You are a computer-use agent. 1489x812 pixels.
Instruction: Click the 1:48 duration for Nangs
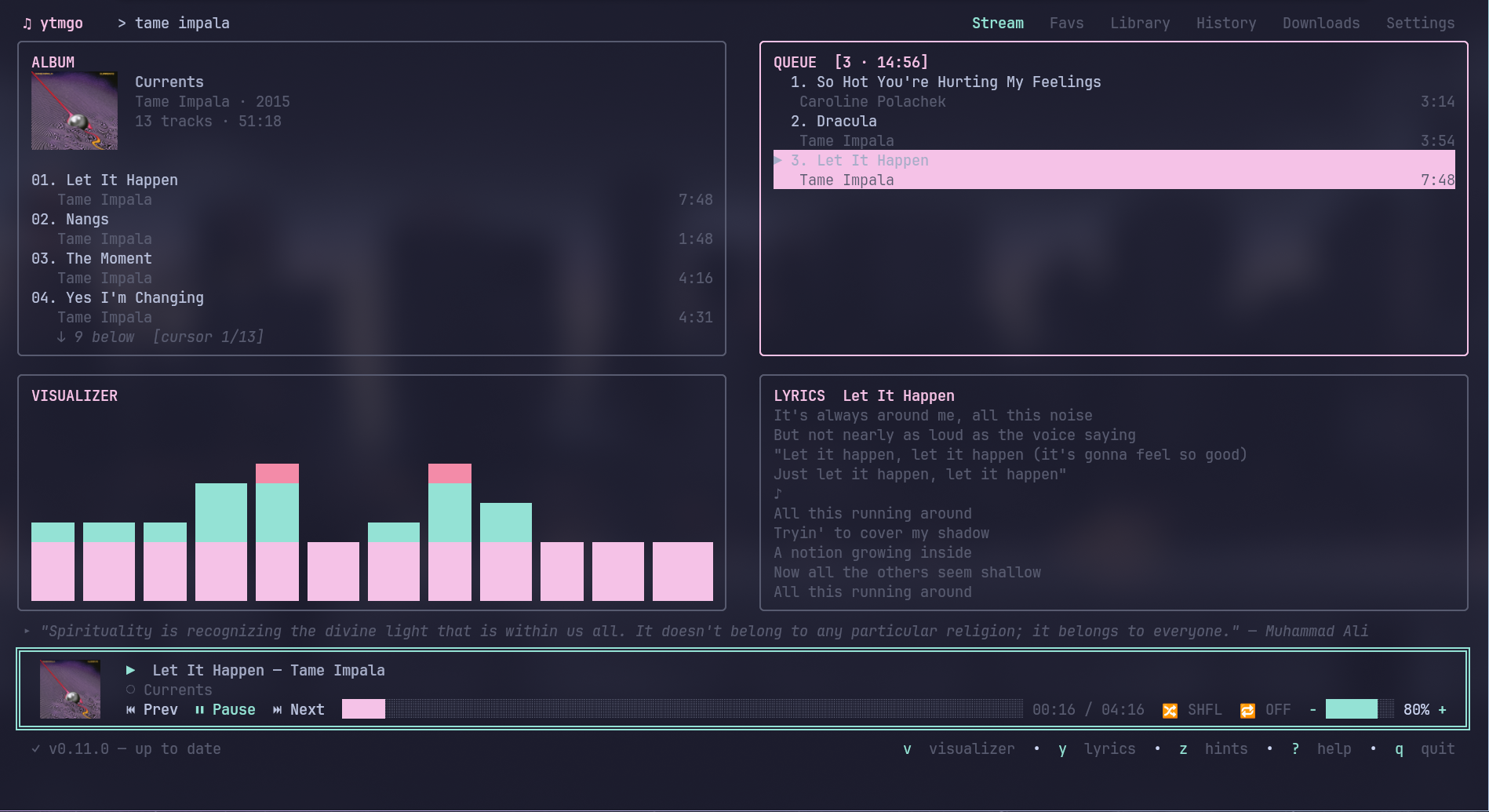point(696,239)
